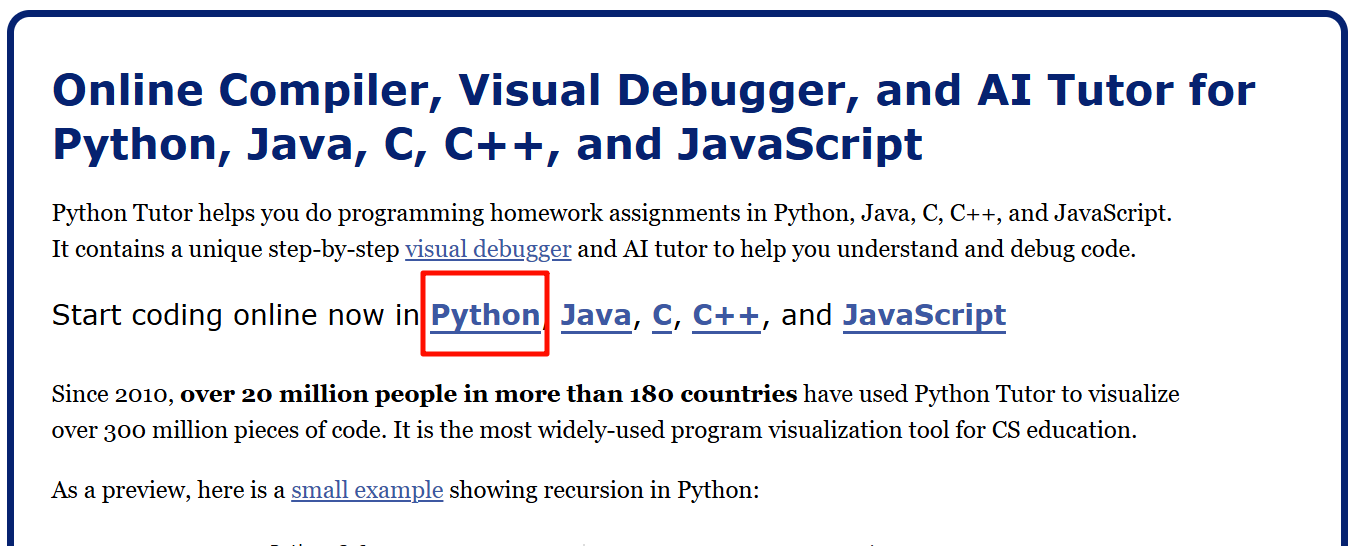Open the underlined JavaScript link
The image size is (1357, 546).
point(924,316)
